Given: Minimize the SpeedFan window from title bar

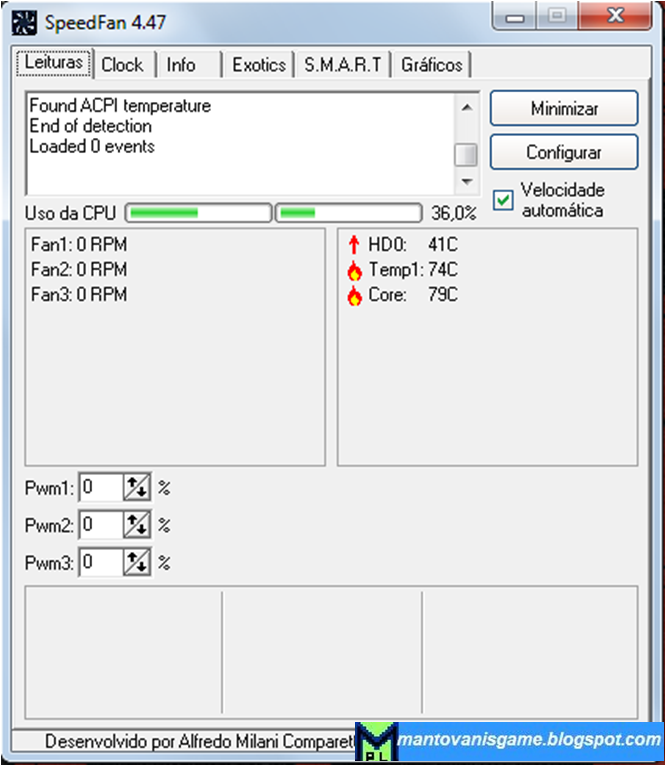Looking at the screenshot, I should (x=515, y=17).
